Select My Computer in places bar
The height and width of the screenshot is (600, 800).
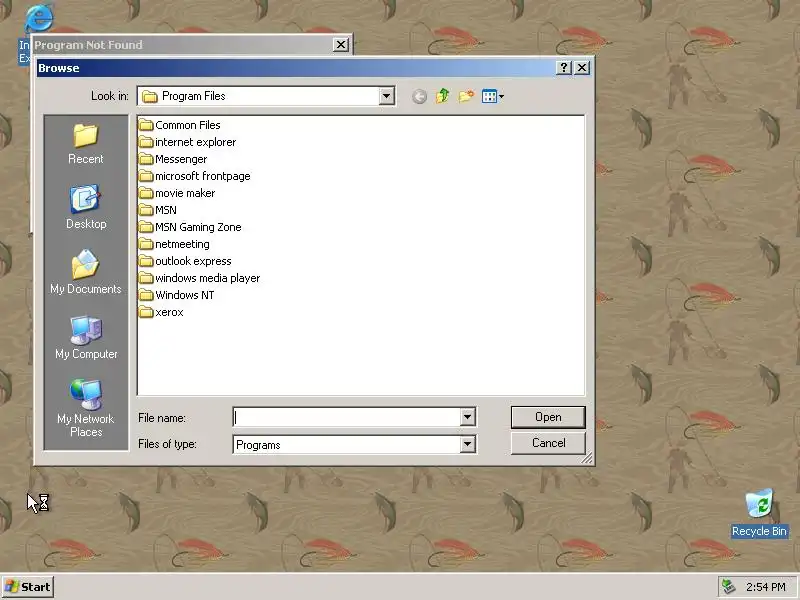(86, 337)
